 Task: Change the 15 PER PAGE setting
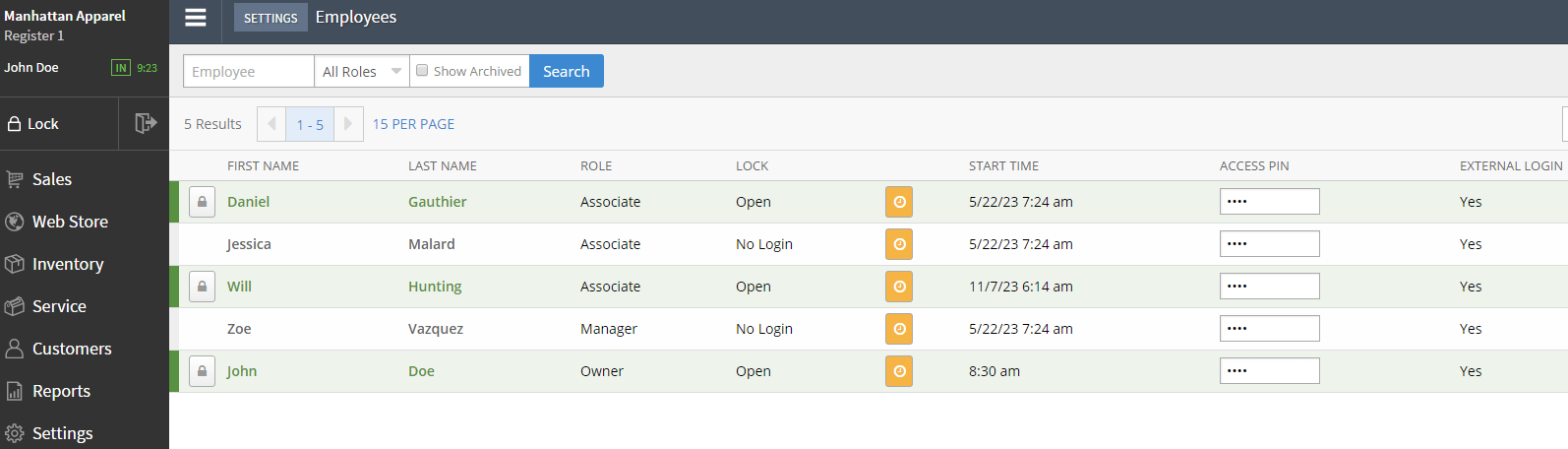click(413, 124)
